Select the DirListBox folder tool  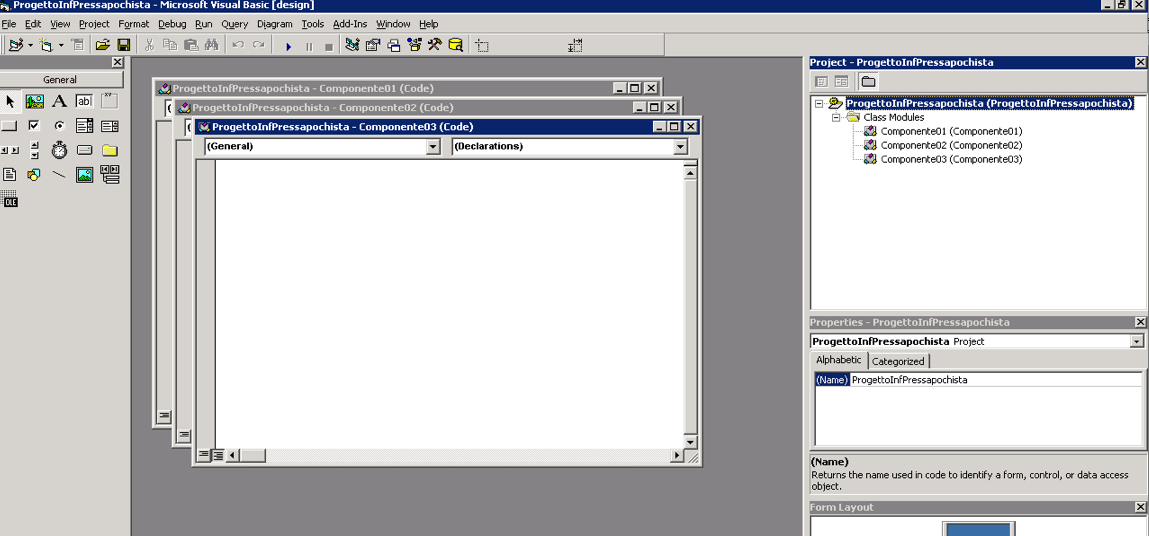[109, 150]
